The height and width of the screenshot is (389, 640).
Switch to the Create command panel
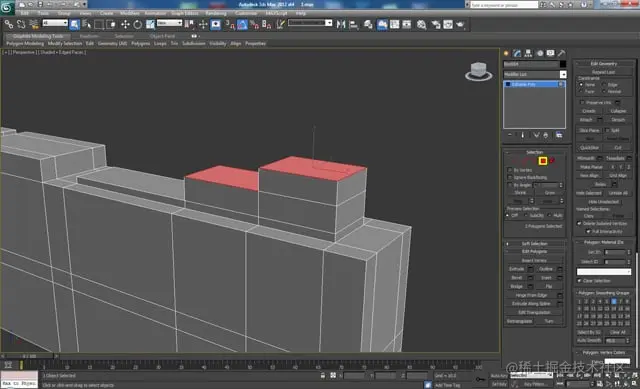506,53
